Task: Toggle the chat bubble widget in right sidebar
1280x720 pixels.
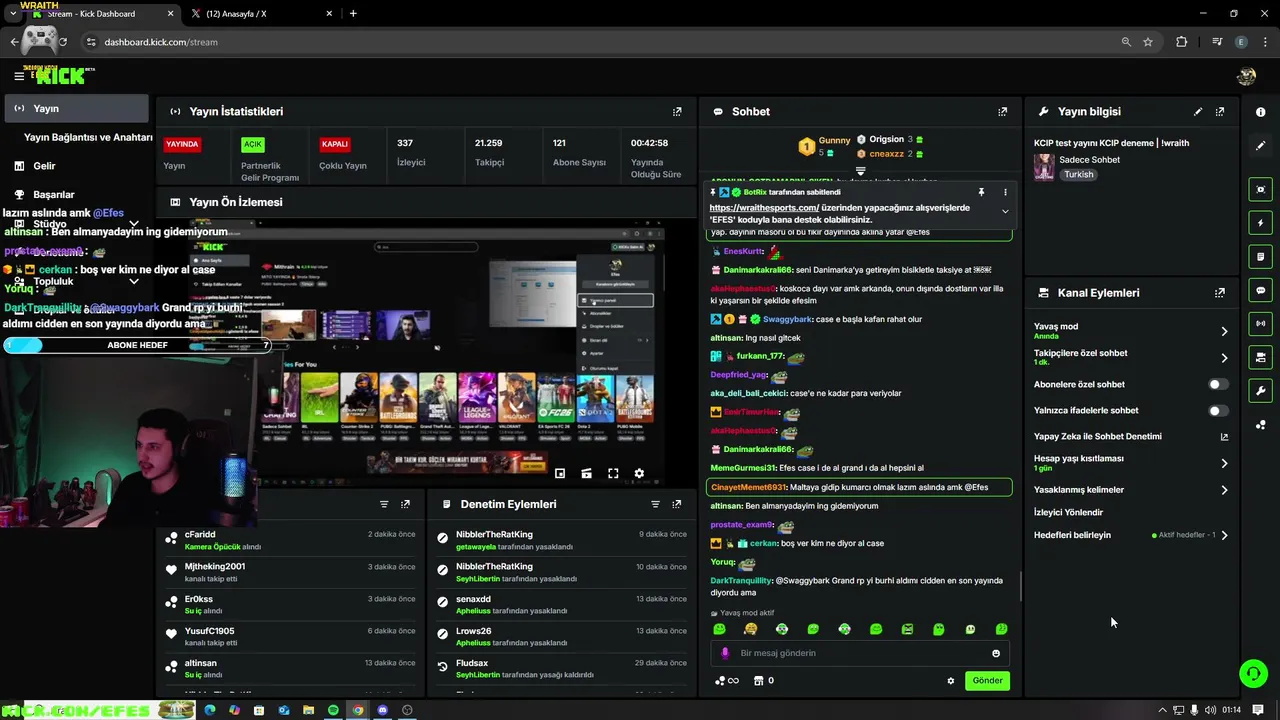Action: (1261, 290)
